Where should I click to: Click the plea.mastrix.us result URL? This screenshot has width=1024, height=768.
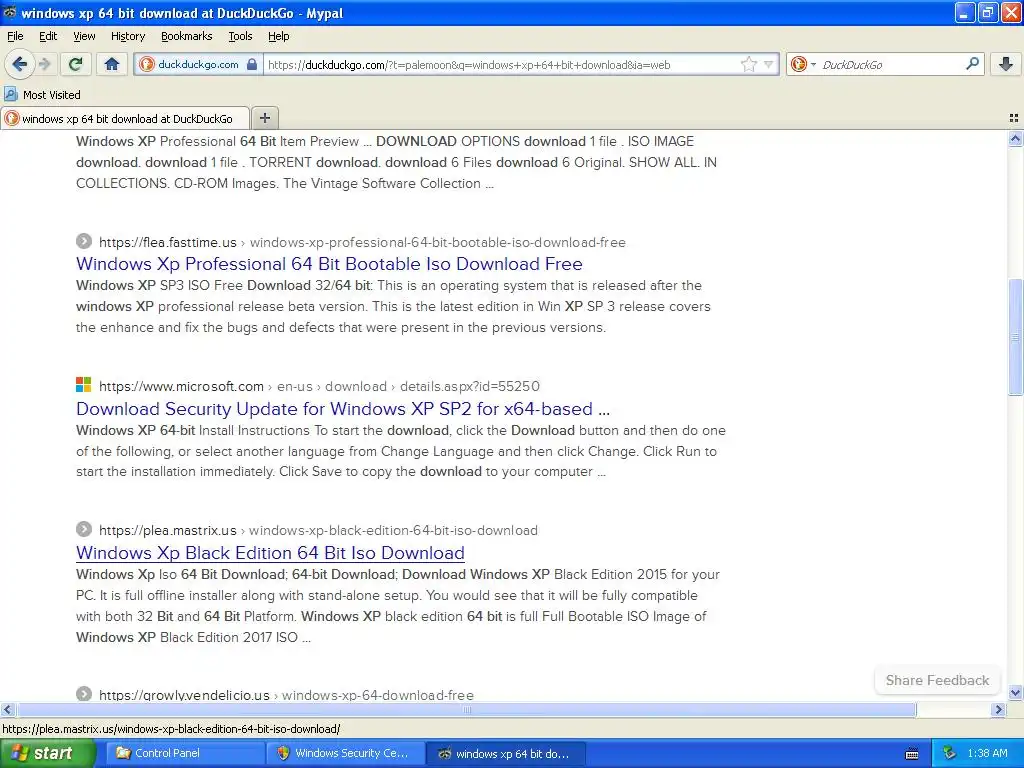tap(318, 530)
